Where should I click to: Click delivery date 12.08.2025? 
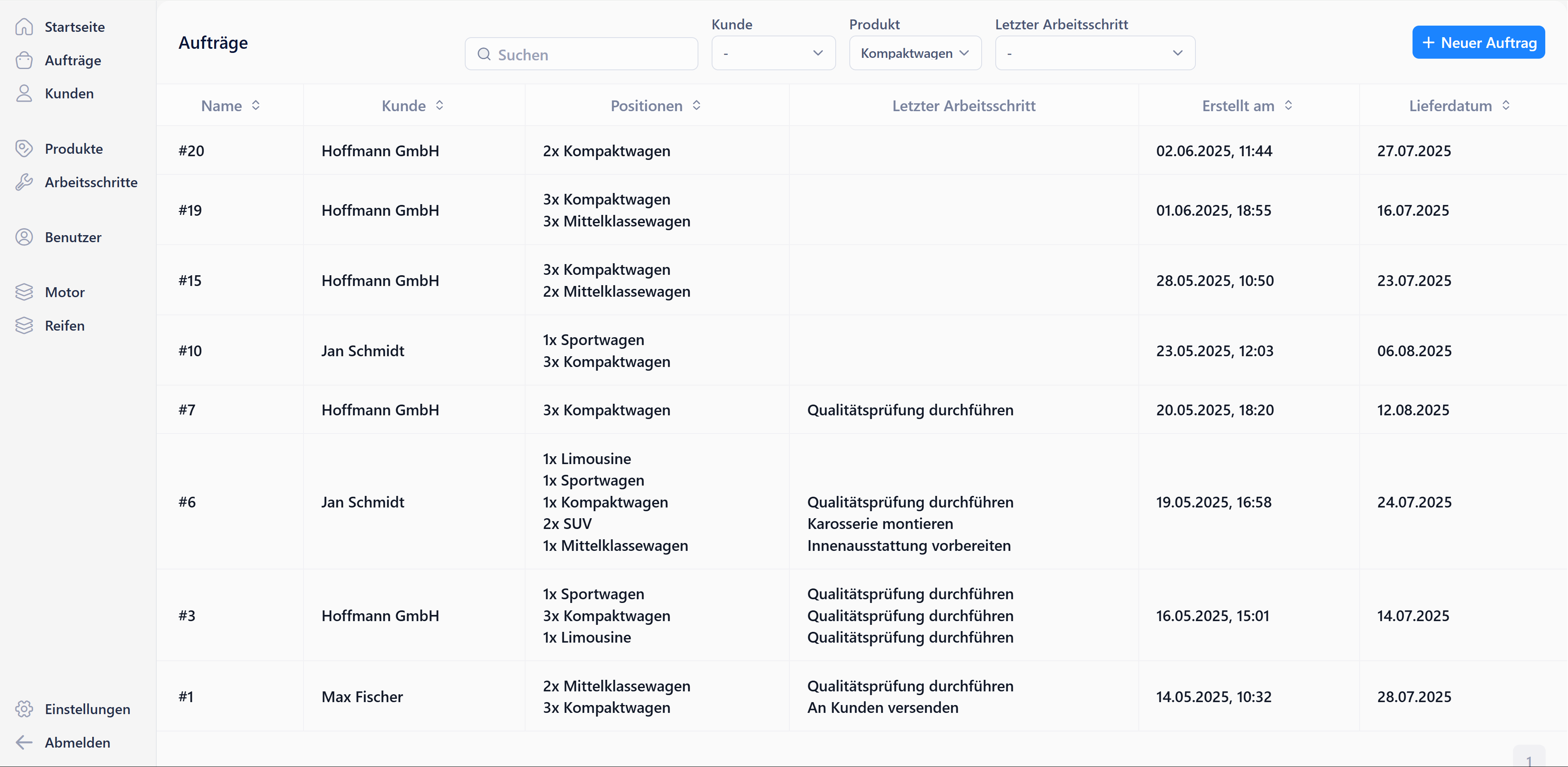coord(1413,410)
